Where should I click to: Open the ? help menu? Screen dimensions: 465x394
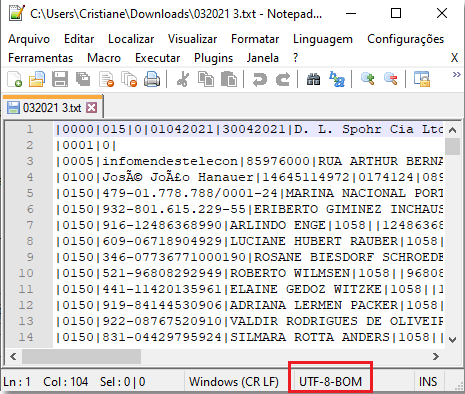pyautogui.click(x=295, y=58)
